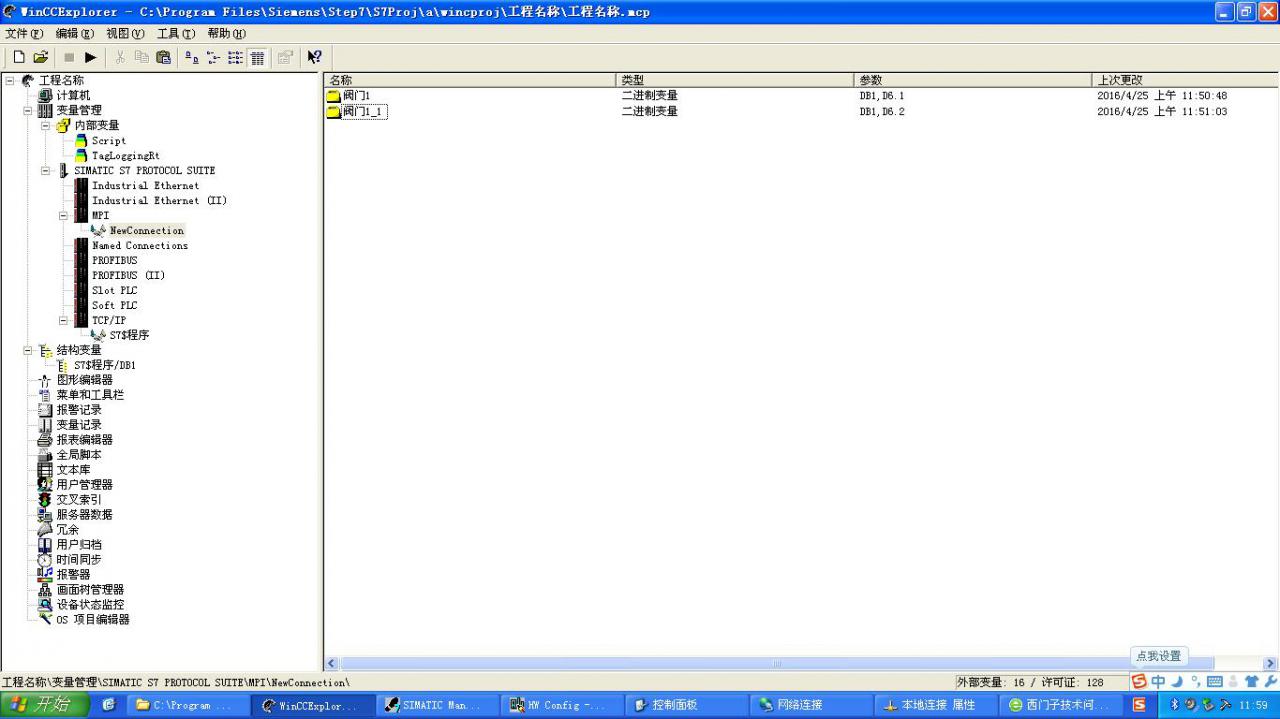Click the horizontal scrollbar right arrow
The width and height of the screenshot is (1280, 719).
click(x=1270, y=664)
